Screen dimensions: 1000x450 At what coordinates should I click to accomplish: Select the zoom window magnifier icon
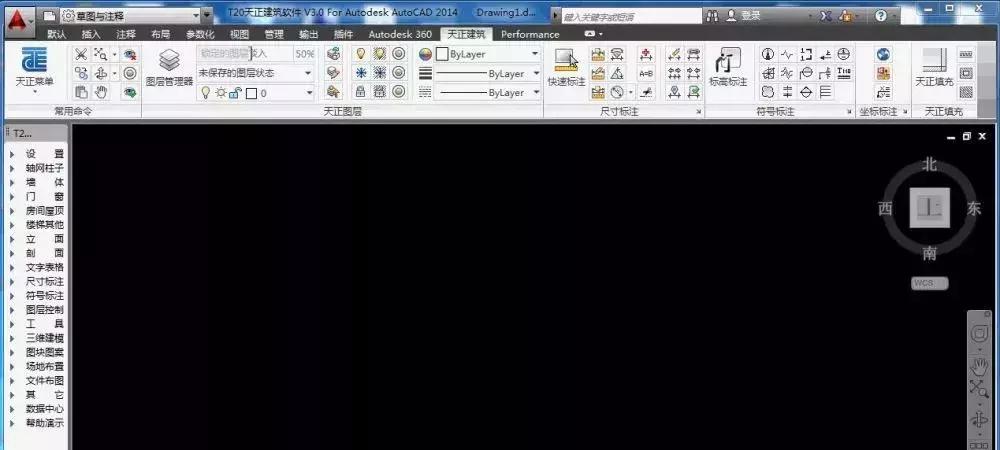click(100, 55)
